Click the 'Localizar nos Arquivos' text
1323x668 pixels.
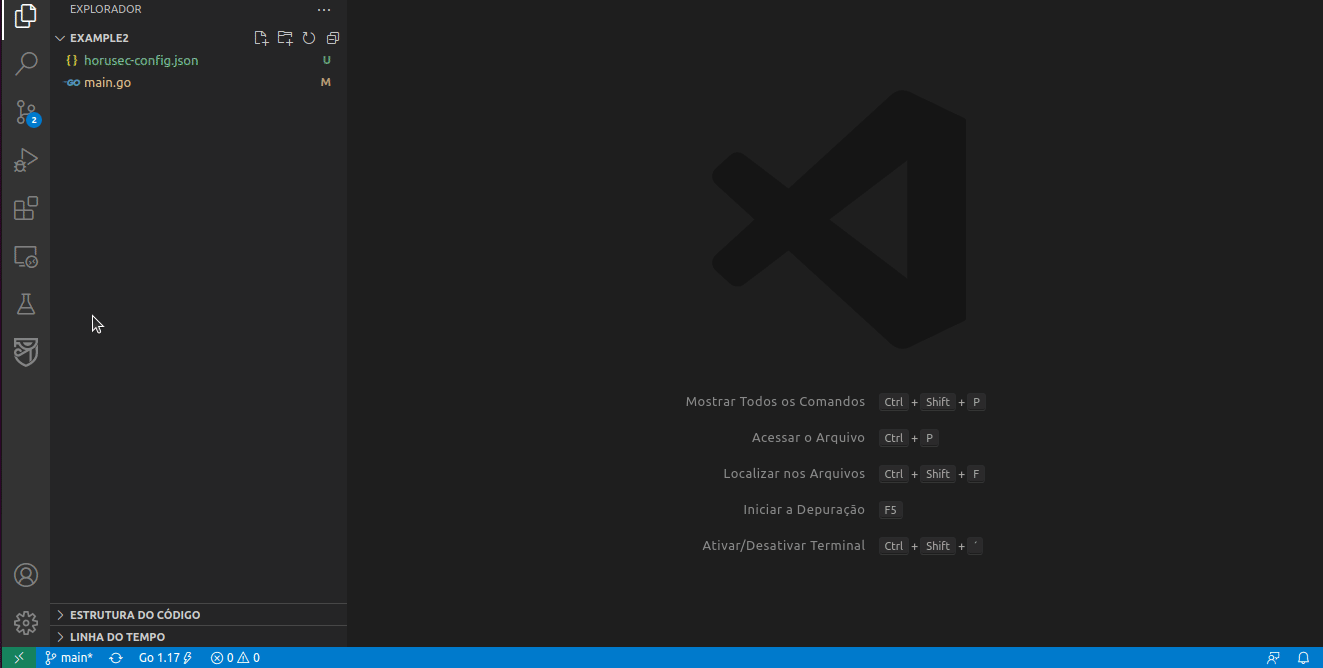tap(794, 473)
